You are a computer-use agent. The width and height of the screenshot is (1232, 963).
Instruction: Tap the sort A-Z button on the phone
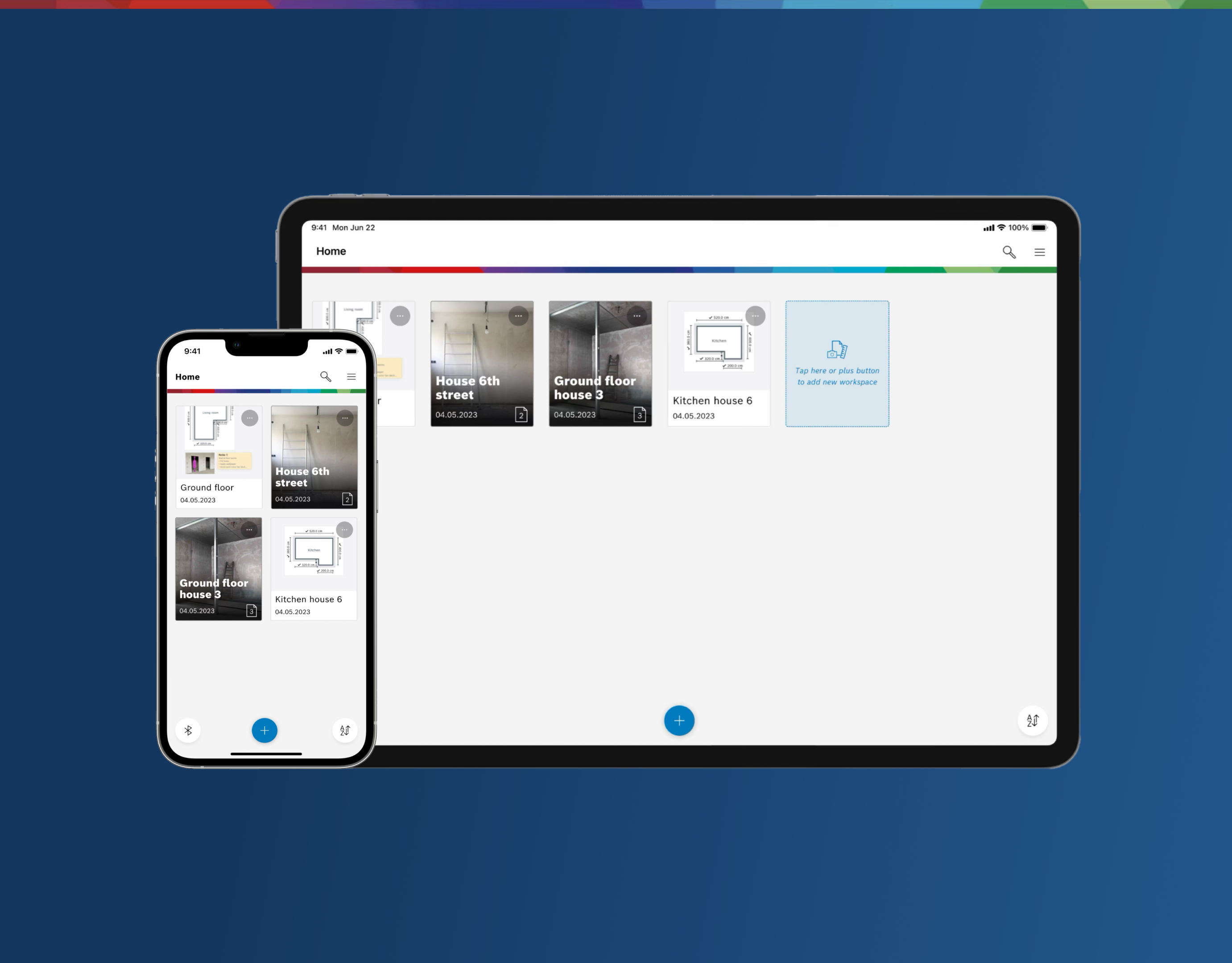(x=345, y=730)
